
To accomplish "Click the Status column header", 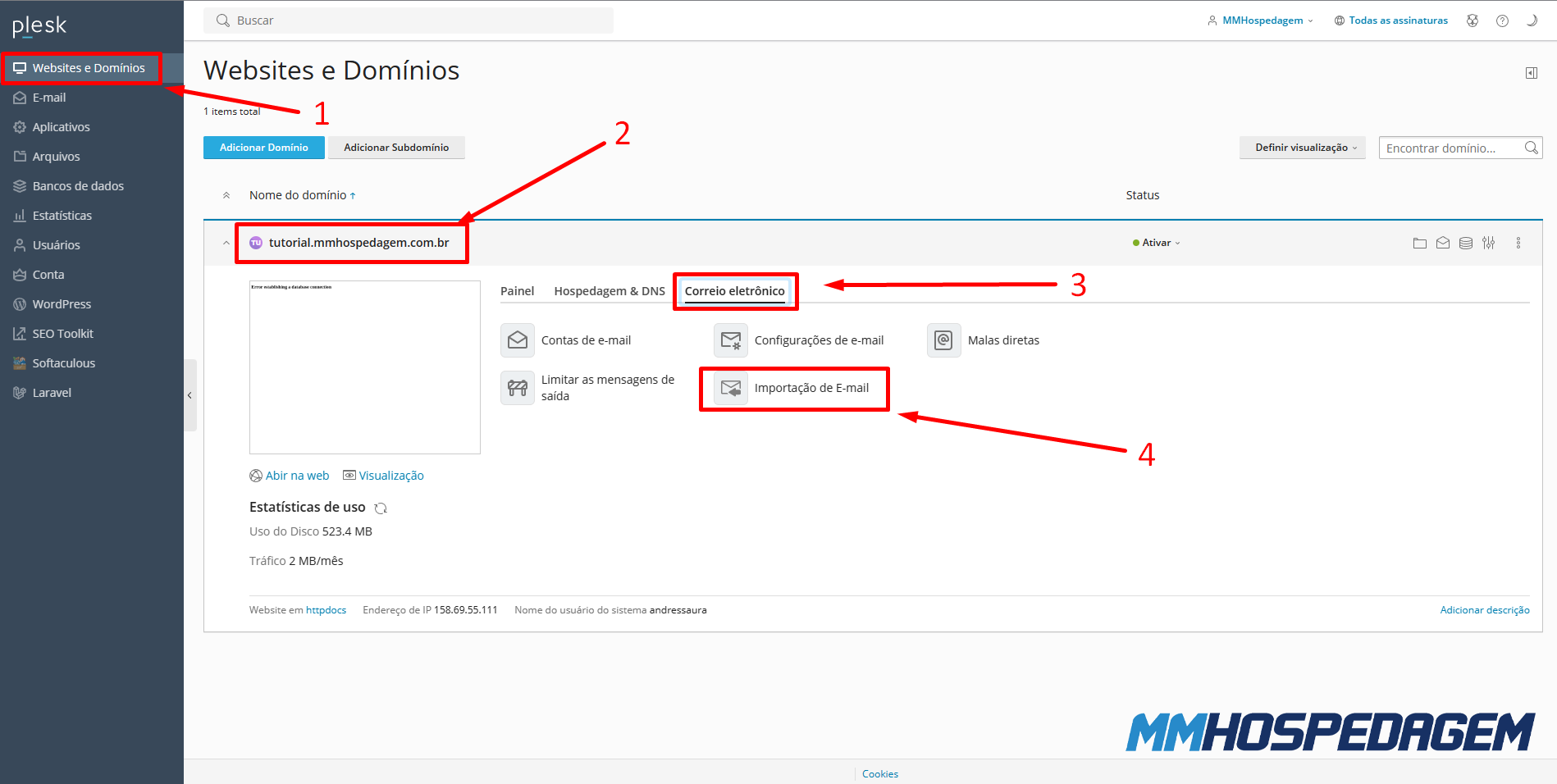I will click(x=1142, y=195).
